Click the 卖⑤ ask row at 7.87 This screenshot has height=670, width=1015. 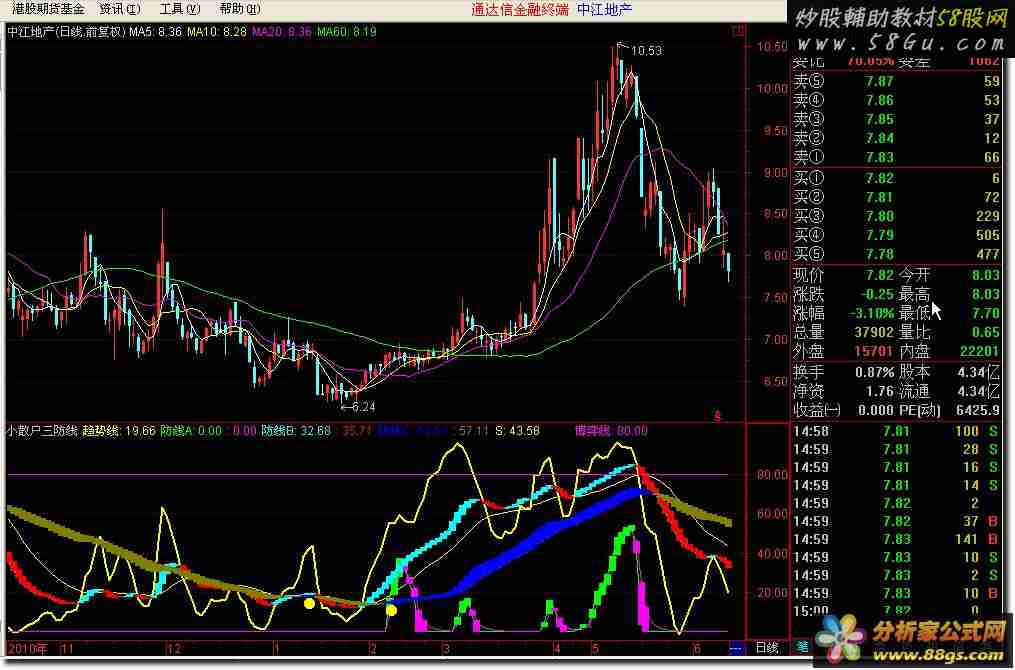click(897, 82)
